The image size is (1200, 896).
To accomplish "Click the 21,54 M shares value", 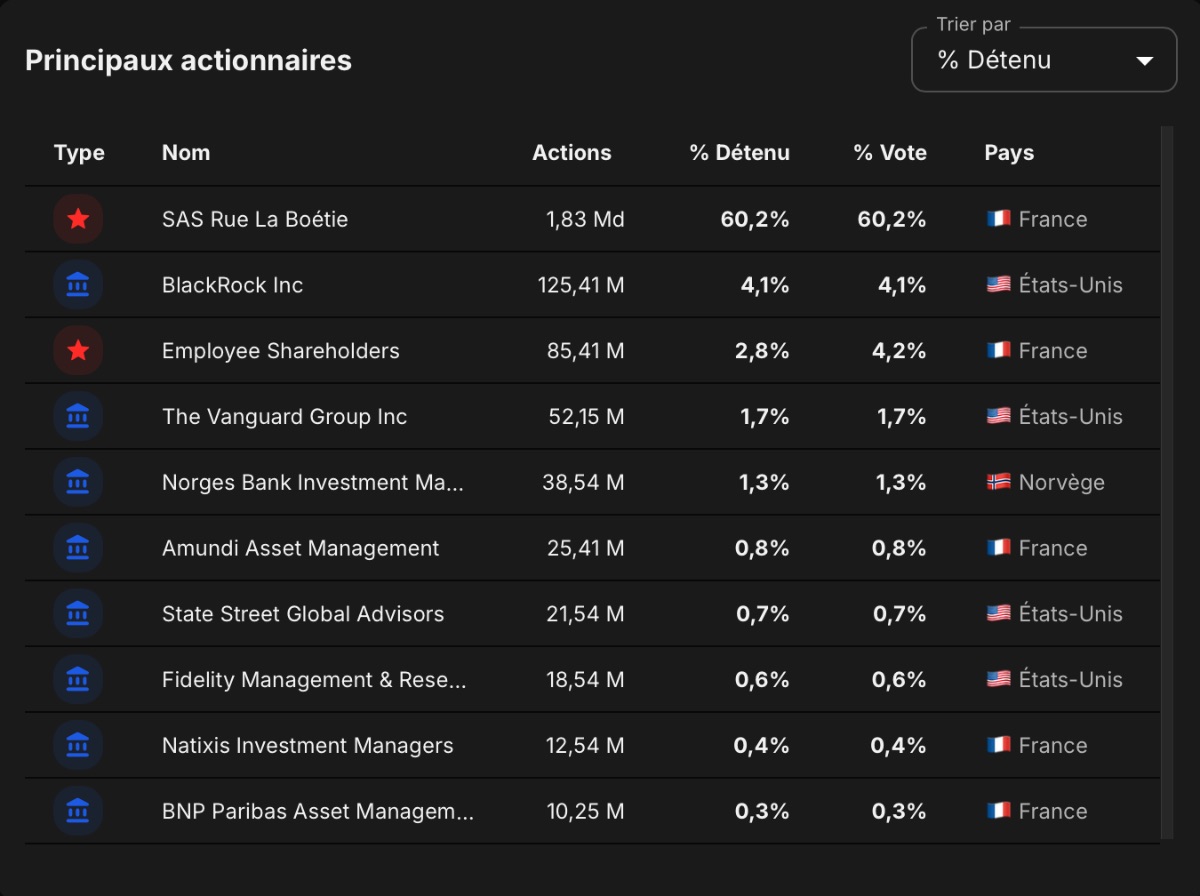I will [x=585, y=614].
